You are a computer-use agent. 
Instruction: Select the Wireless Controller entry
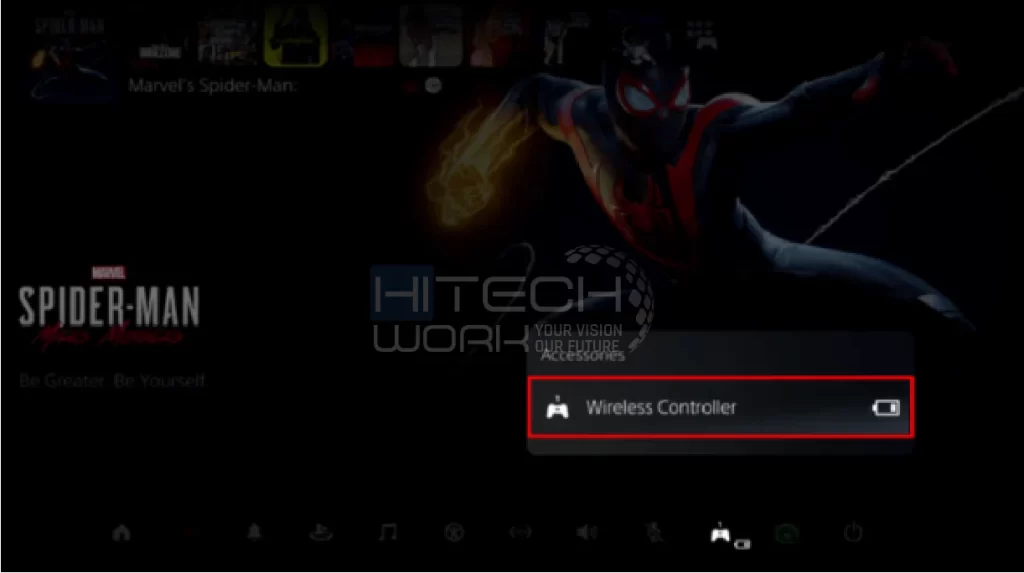point(720,408)
